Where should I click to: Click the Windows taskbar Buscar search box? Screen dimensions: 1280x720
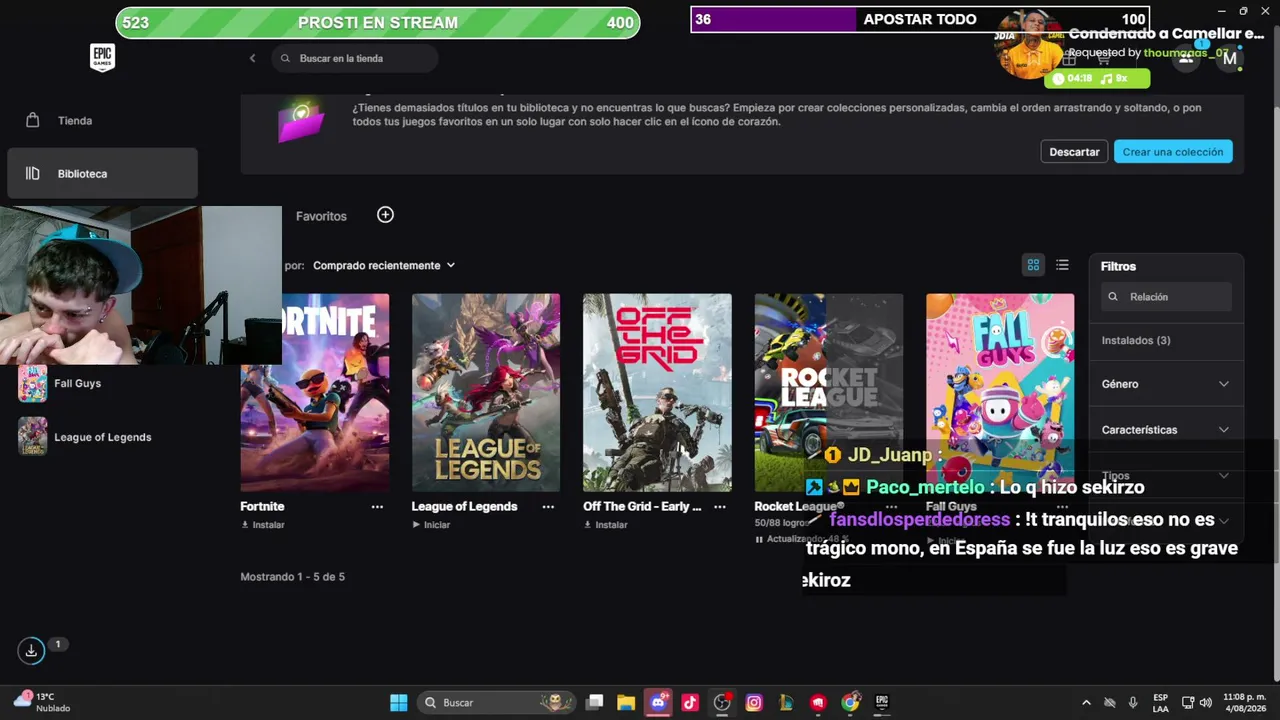point(498,702)
